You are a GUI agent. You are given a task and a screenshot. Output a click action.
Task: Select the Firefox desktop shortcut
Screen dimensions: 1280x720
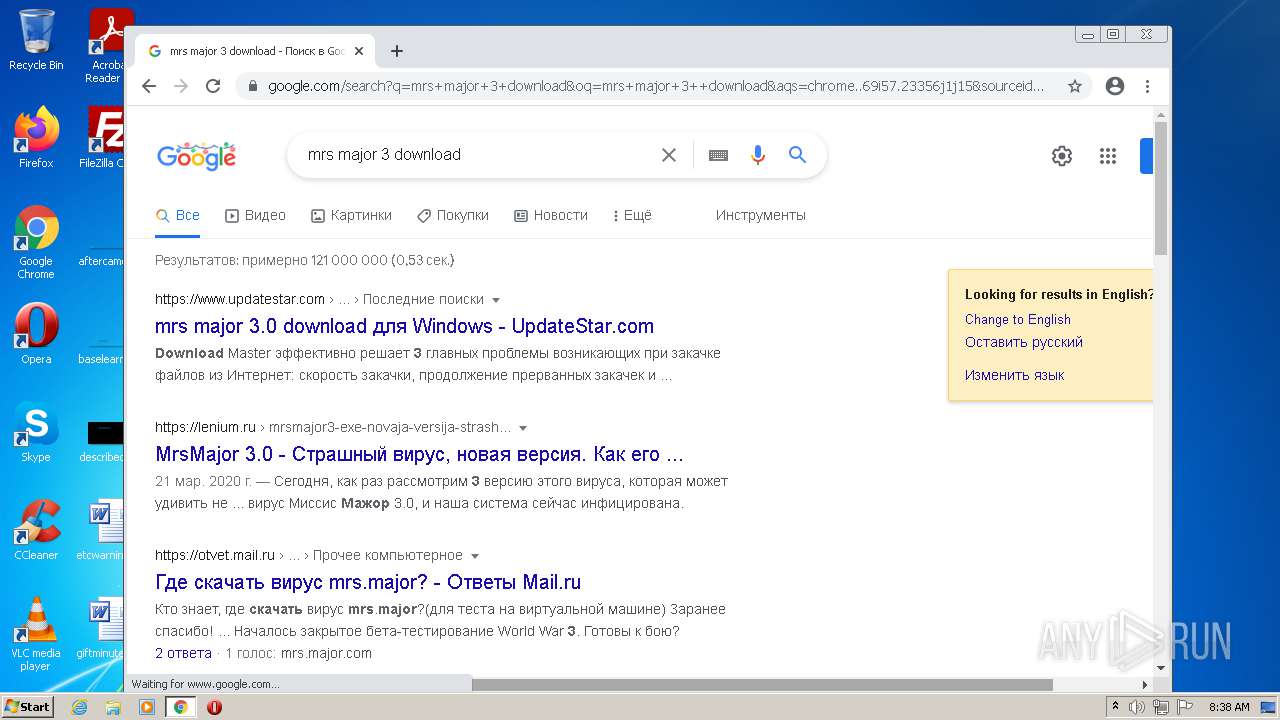point(36,138)
